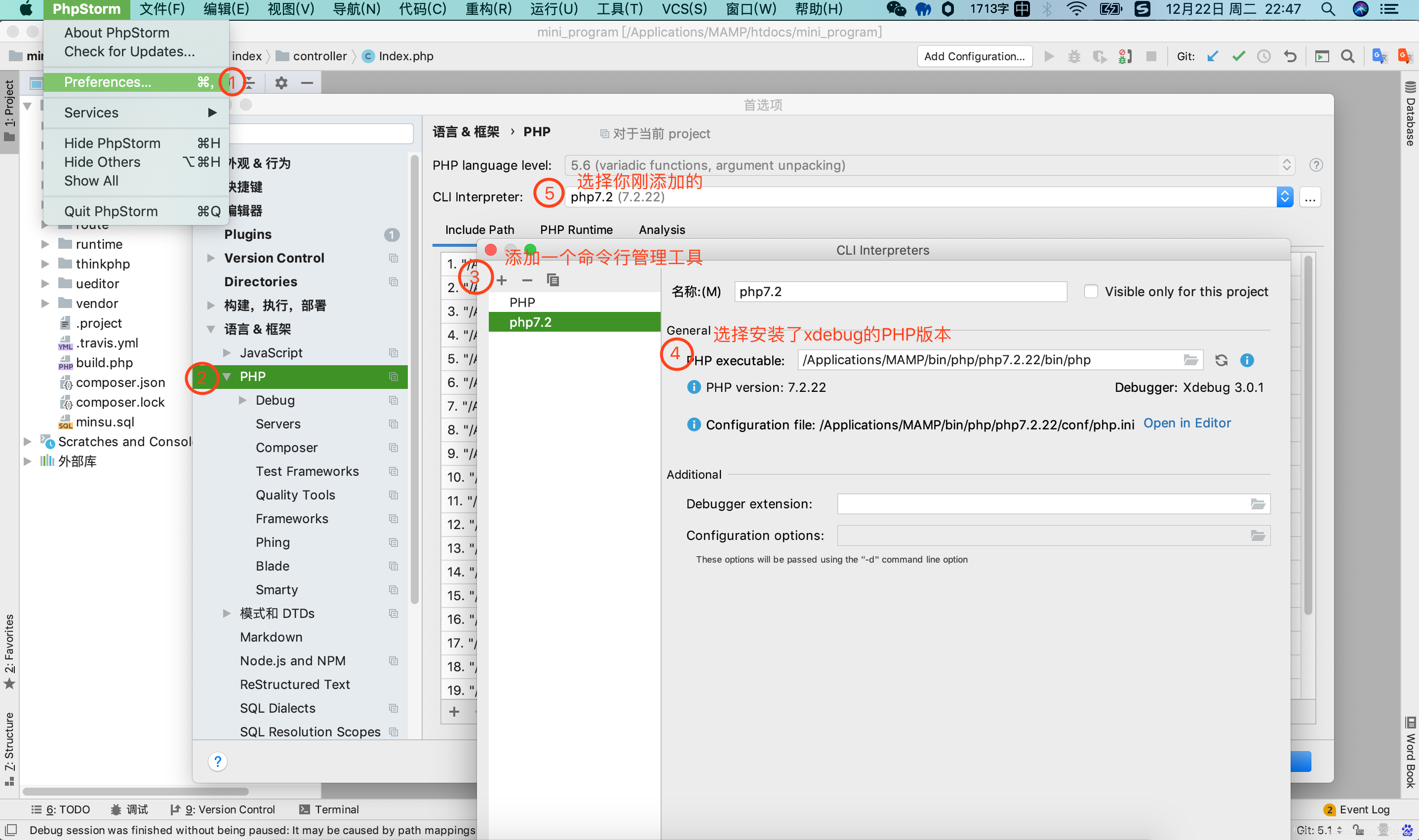Hide project panel minus icon

307,82
